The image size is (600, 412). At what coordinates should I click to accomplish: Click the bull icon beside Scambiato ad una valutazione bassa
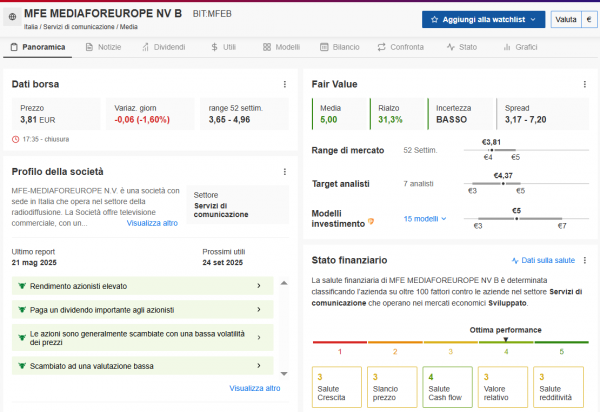22,366
